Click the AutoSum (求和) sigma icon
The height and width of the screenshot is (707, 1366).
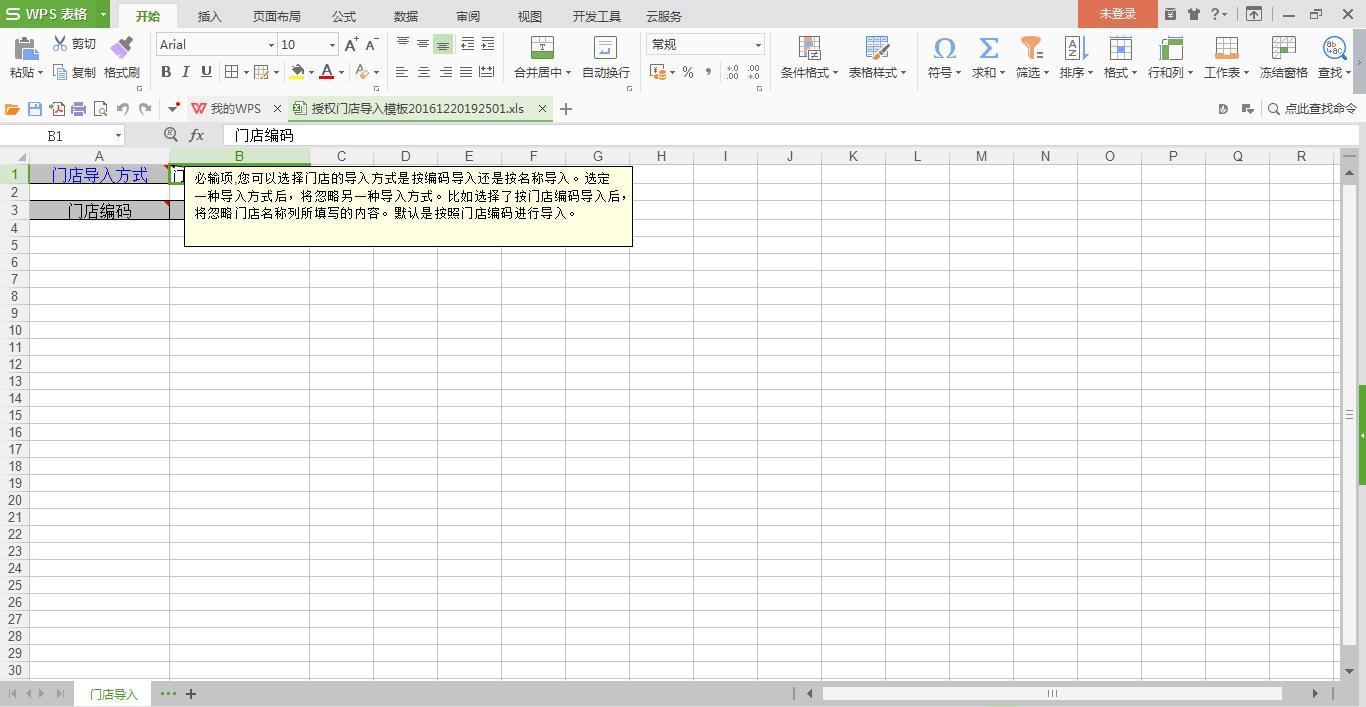988,48
